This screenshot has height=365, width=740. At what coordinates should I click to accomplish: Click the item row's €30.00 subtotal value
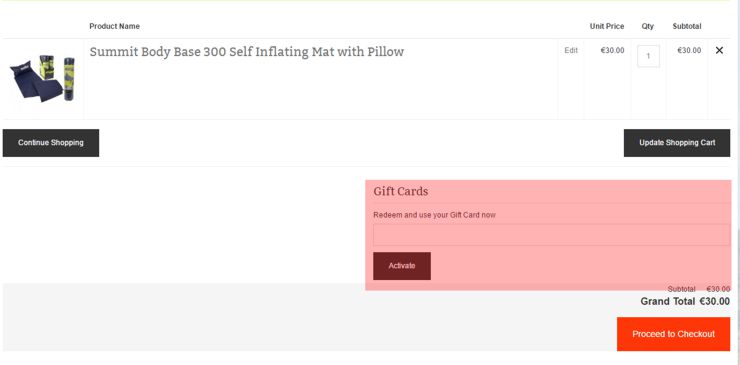click(689, 50)
